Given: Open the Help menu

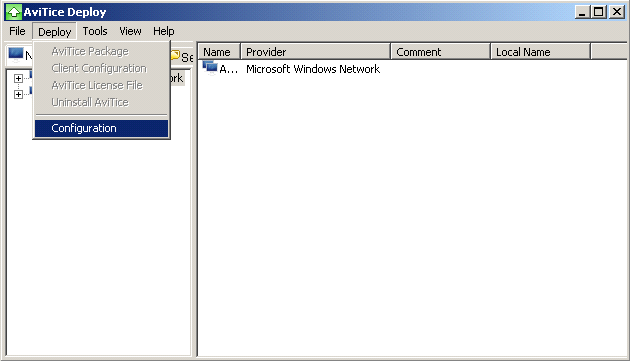Looking at the screenshot, I should (x=164, y=31).
